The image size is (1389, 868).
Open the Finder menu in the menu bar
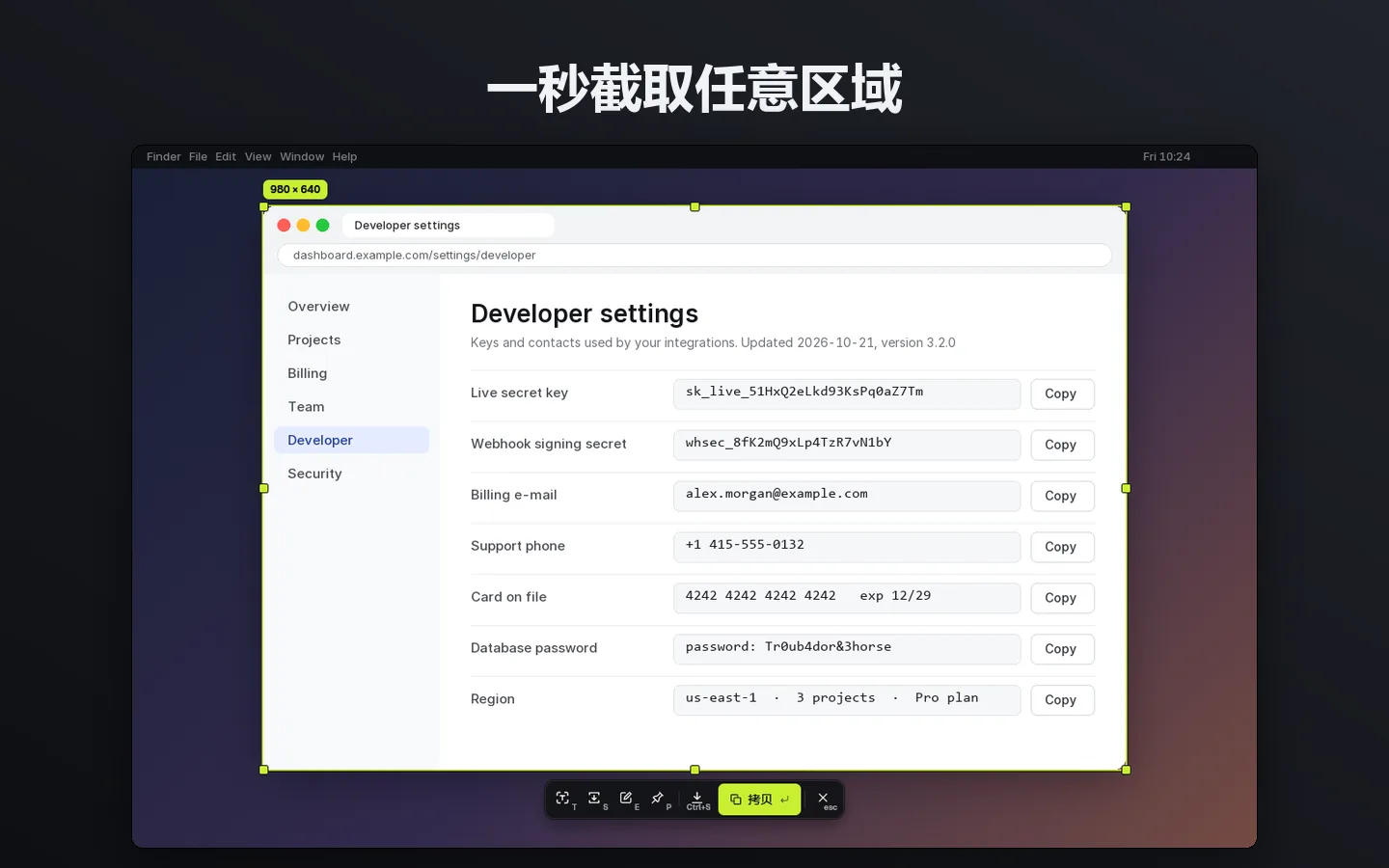click(x=164, y=157)
